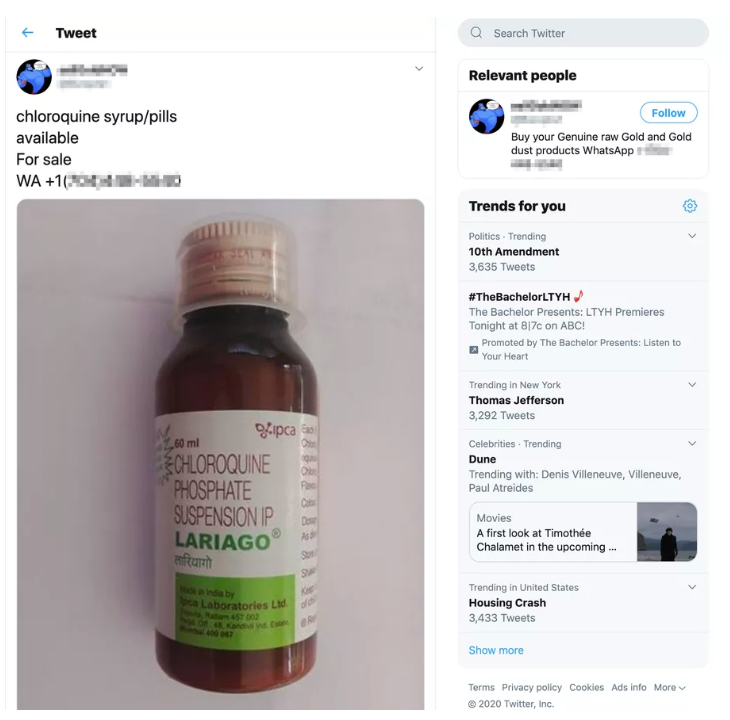730x720 pixels.
Task: Open the #TheBachelorLTYH promoted trend
Action: click(x=583, y=326)
